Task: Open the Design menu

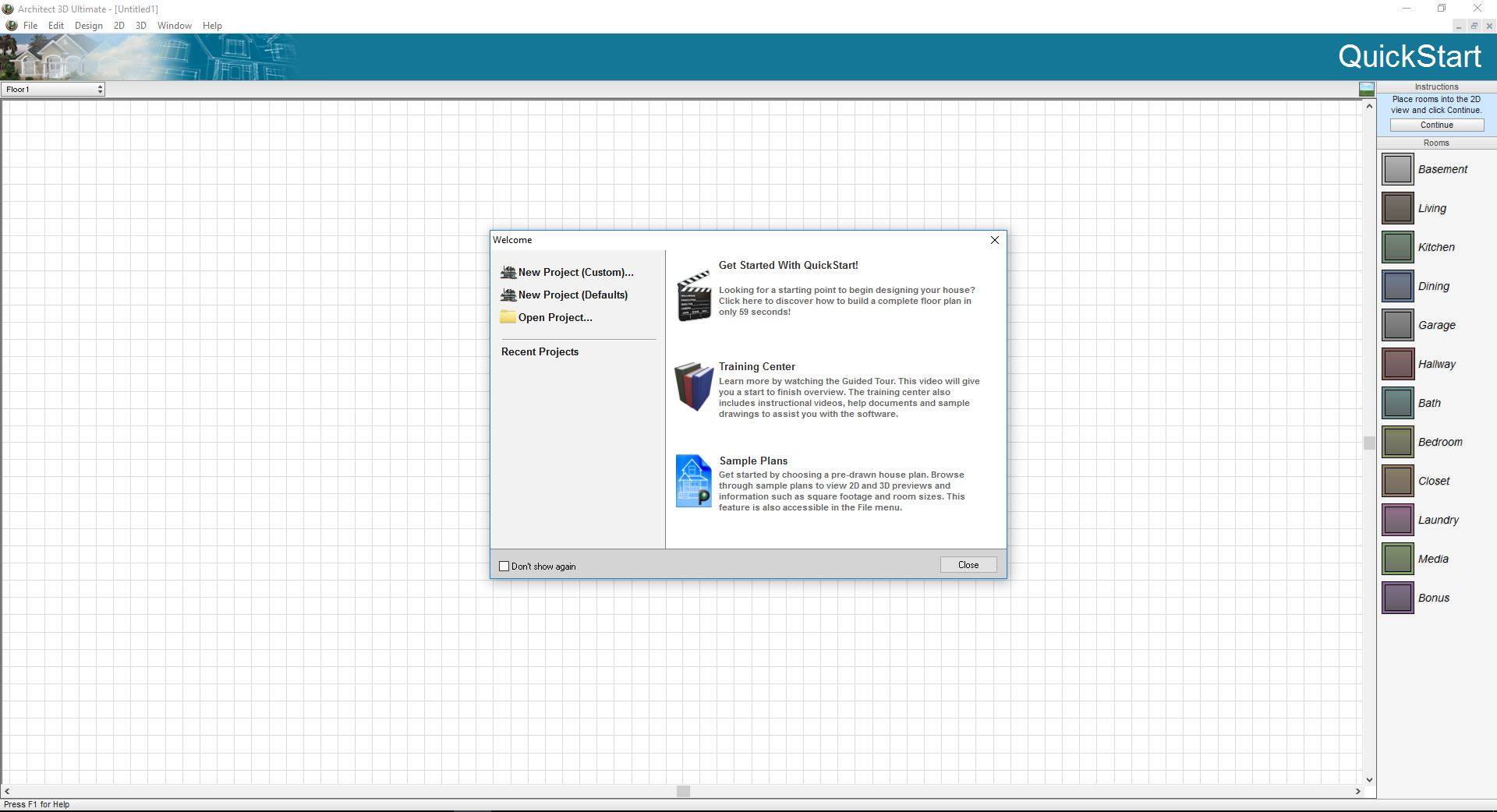Action: [x=89, y=25]
